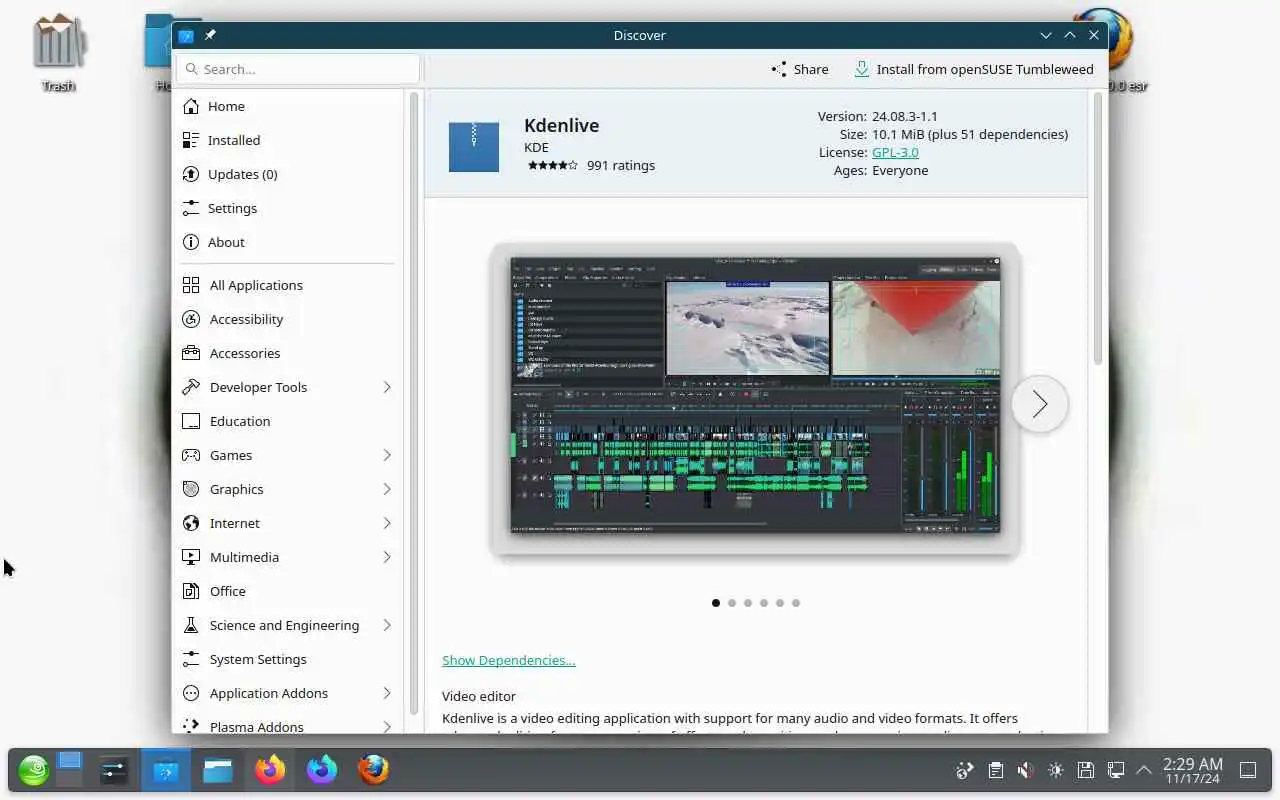Click Share button in toolbar
The width and height of the screenshot is (1280, 800).
tap(800, 69)
